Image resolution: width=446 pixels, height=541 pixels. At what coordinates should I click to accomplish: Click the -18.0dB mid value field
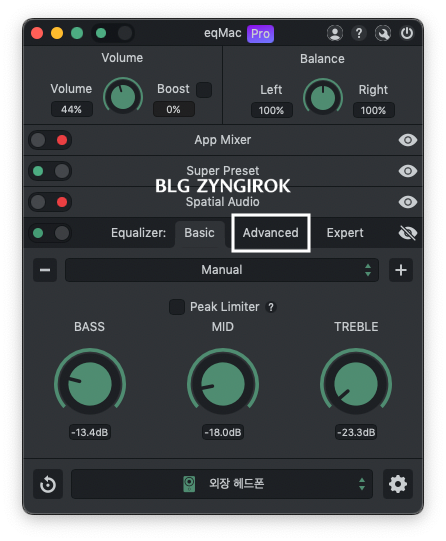[223, 432]
